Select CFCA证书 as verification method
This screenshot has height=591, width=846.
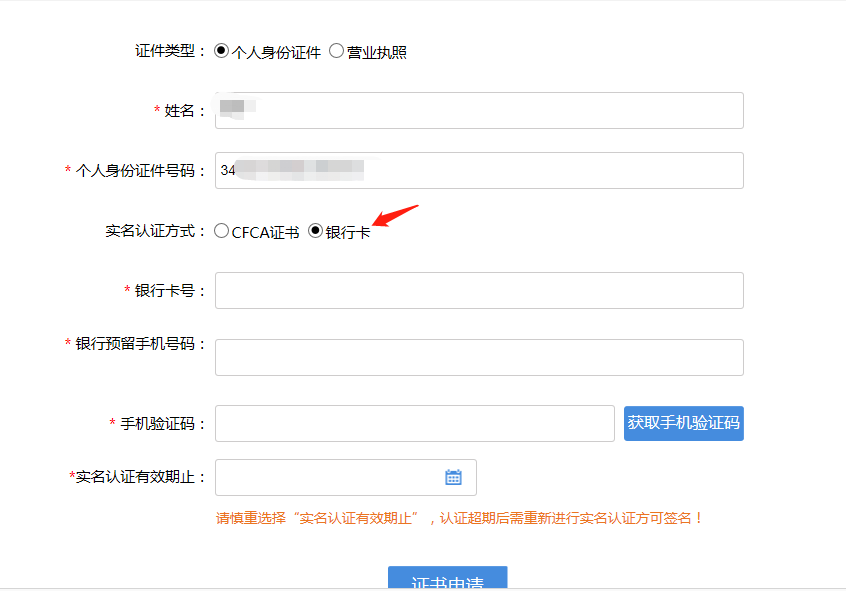[222, 231]
